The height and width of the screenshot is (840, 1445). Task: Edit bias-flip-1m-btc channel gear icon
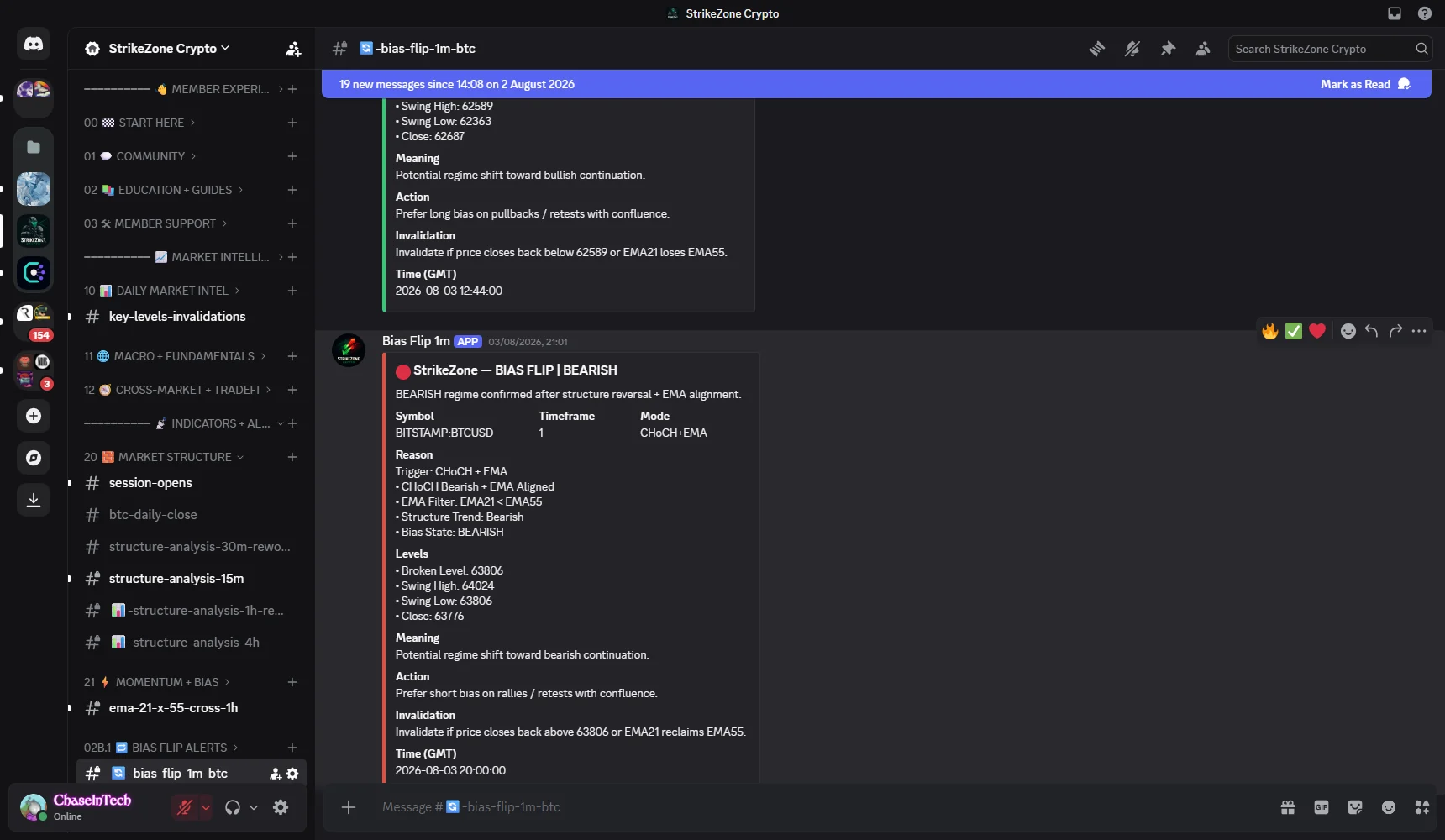click(292, 774)
